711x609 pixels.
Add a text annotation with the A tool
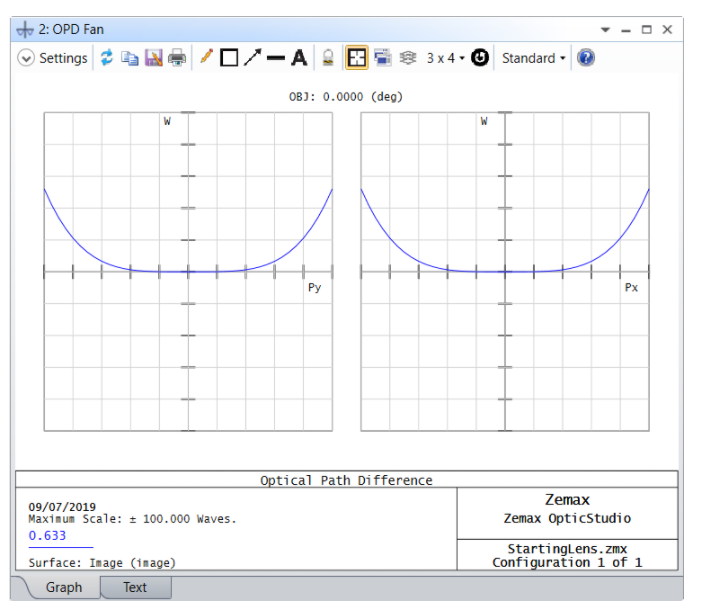coord(299,58)
